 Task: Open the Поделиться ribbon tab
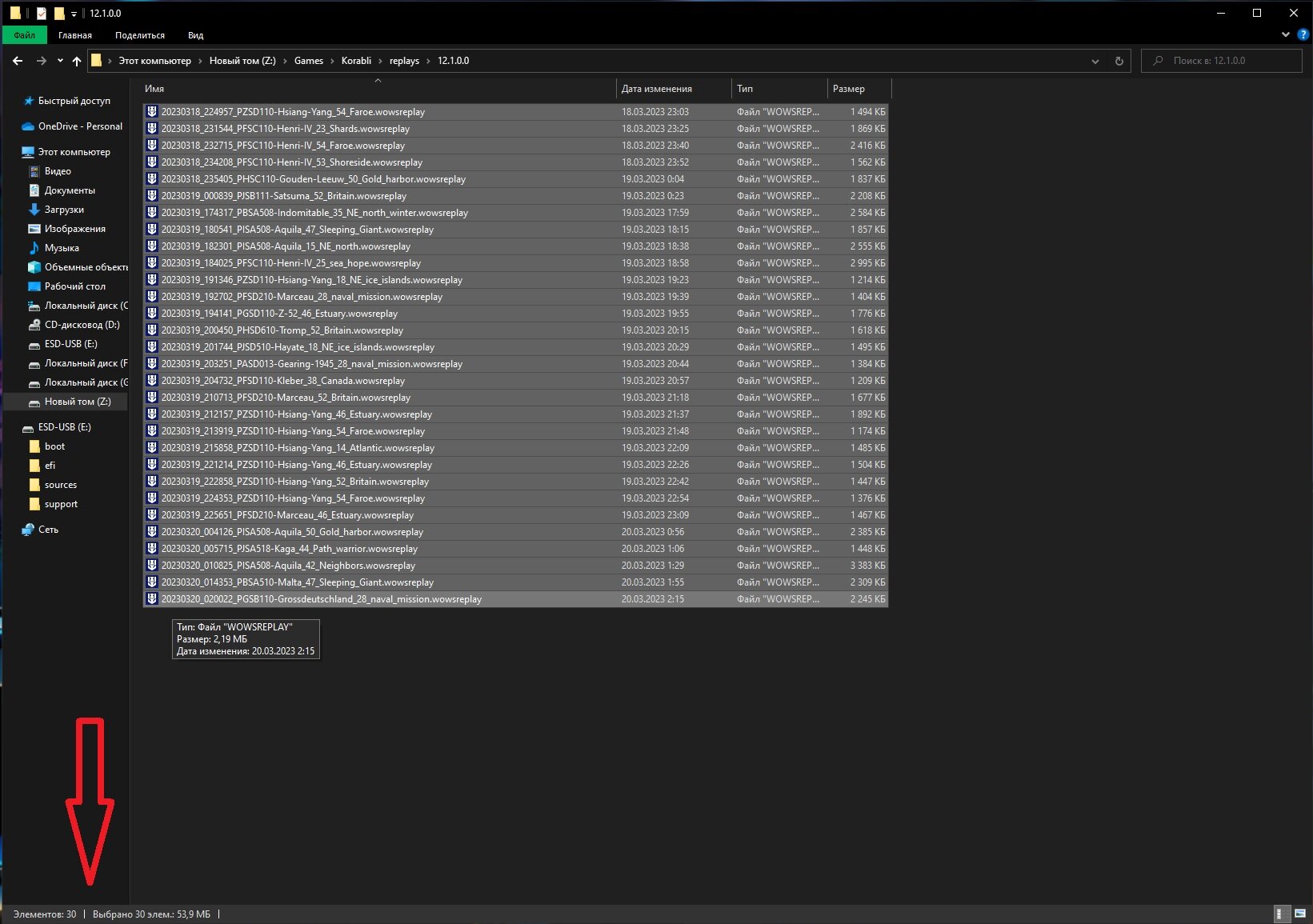(140, 35)
